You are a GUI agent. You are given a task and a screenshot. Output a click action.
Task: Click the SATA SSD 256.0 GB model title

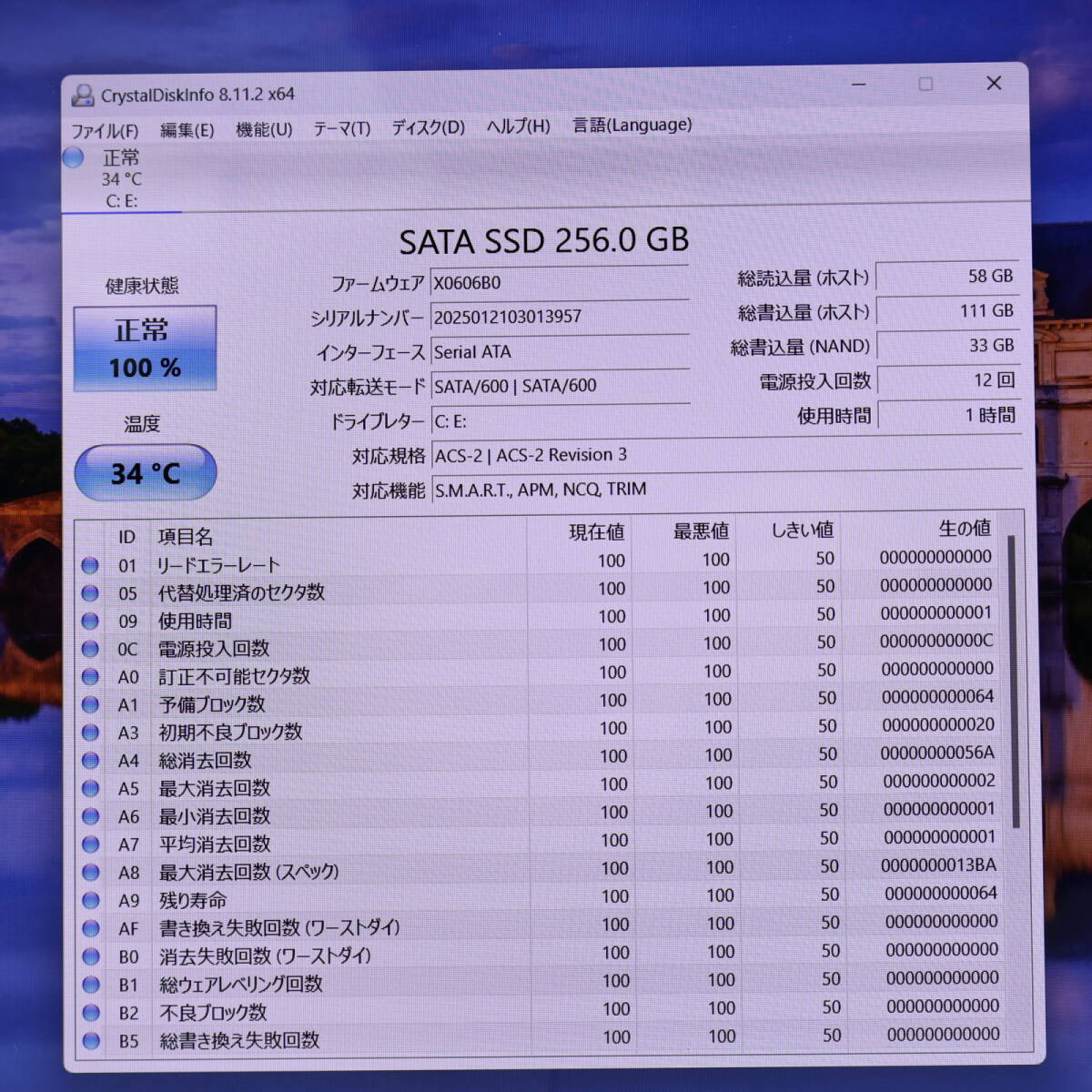tap(544, 241)
